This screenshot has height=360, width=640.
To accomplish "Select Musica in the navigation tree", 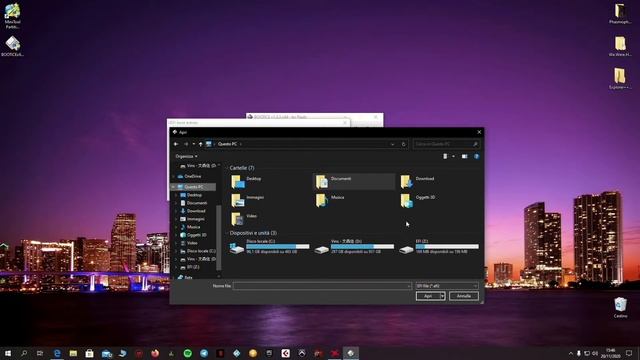I will 193,227.
